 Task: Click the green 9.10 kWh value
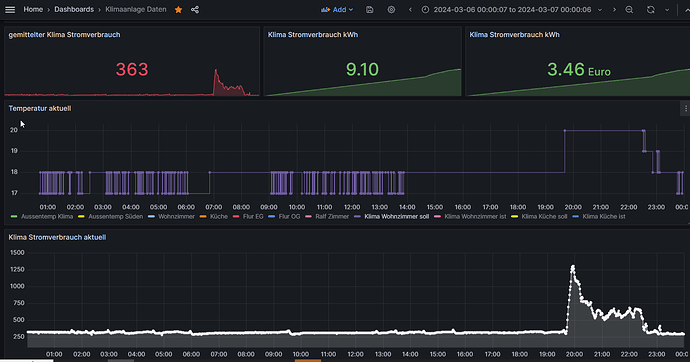point(362,69)
